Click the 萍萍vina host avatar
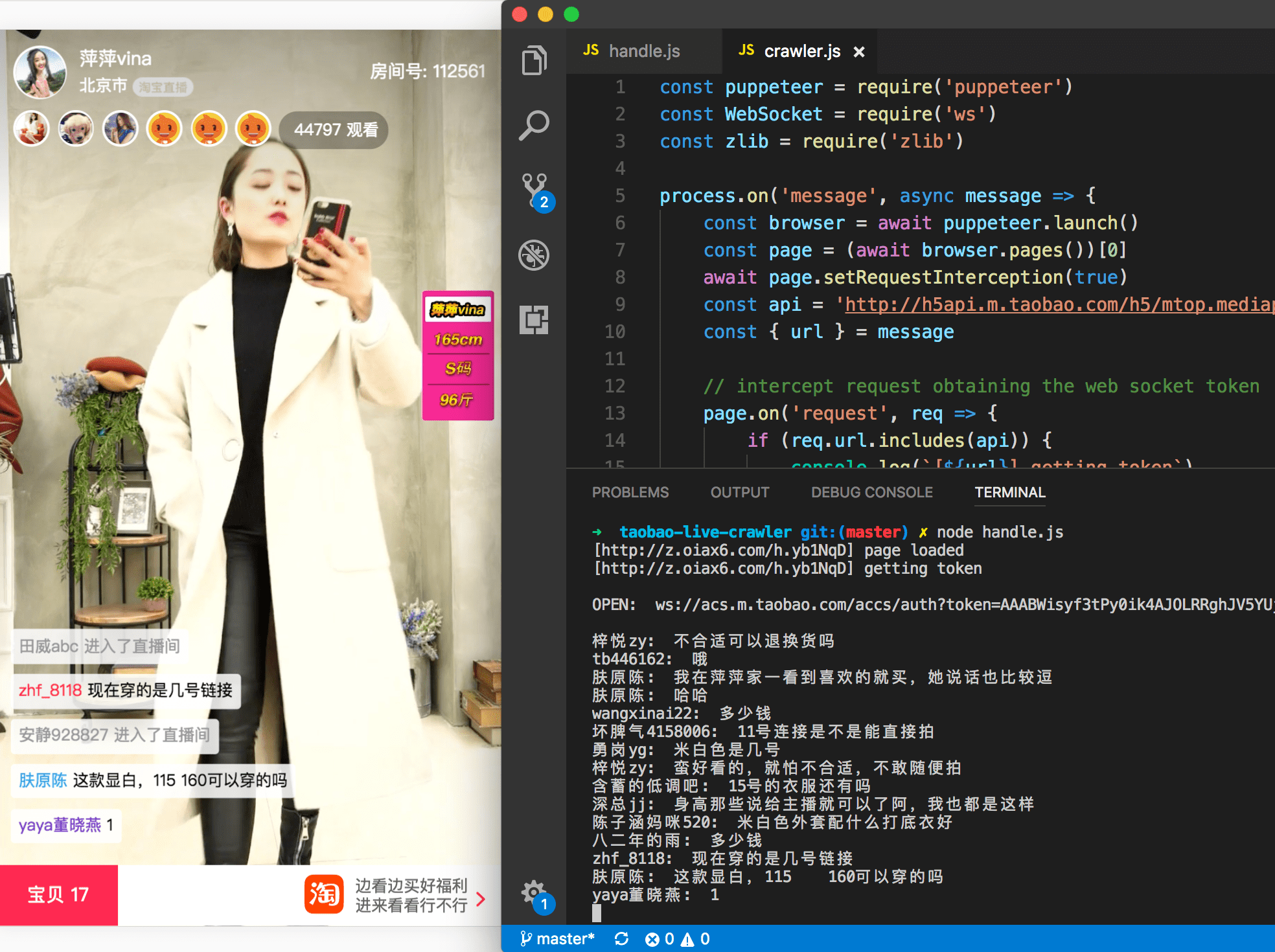1275x952 pixels. (40, 72)
